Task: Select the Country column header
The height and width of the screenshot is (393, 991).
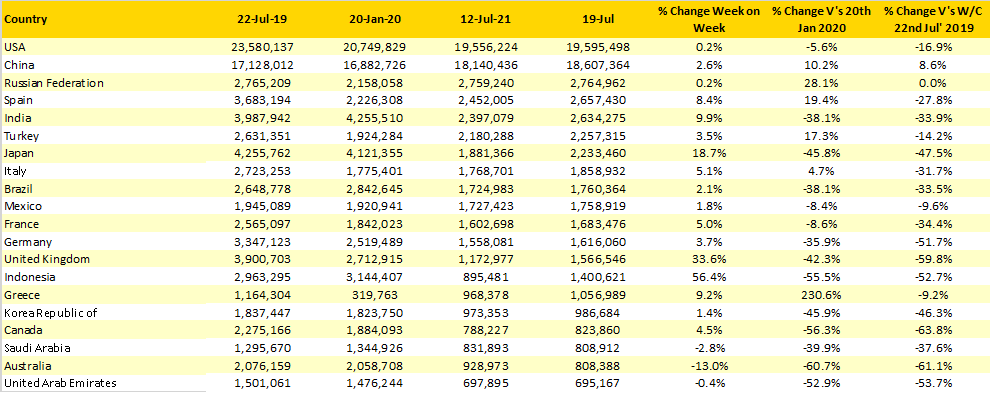Action: pyautogui.click(x=25, y=19)
